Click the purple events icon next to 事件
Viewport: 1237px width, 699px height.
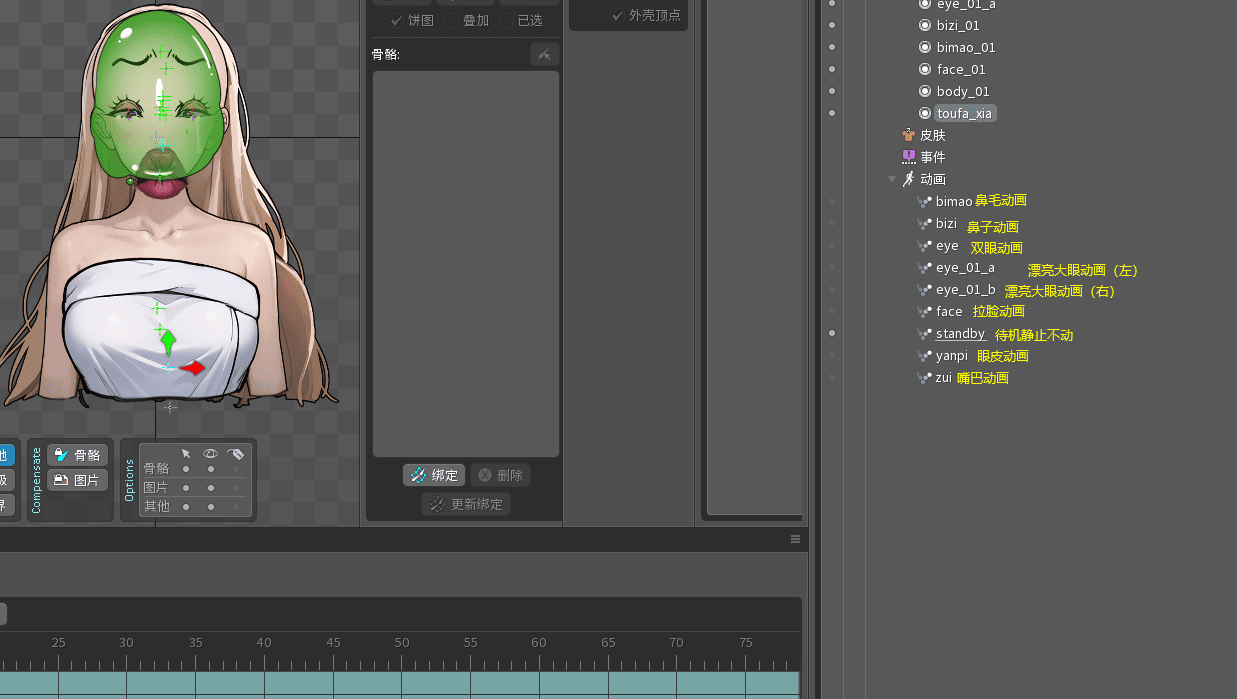click(908, 157)
